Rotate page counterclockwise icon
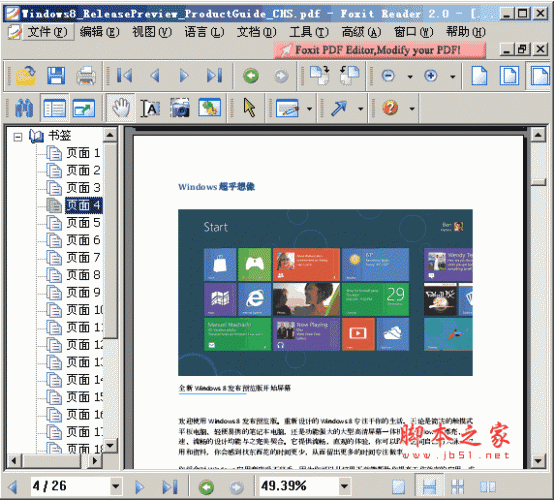The height and width of the screenshot is (500, 555). click(x=349, y=75)
